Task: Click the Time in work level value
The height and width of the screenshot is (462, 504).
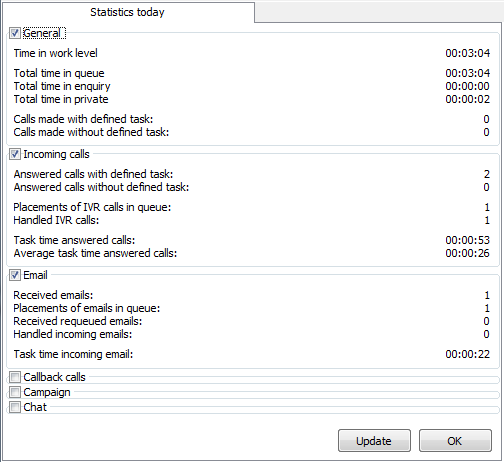Action: [x=468, y=53]
